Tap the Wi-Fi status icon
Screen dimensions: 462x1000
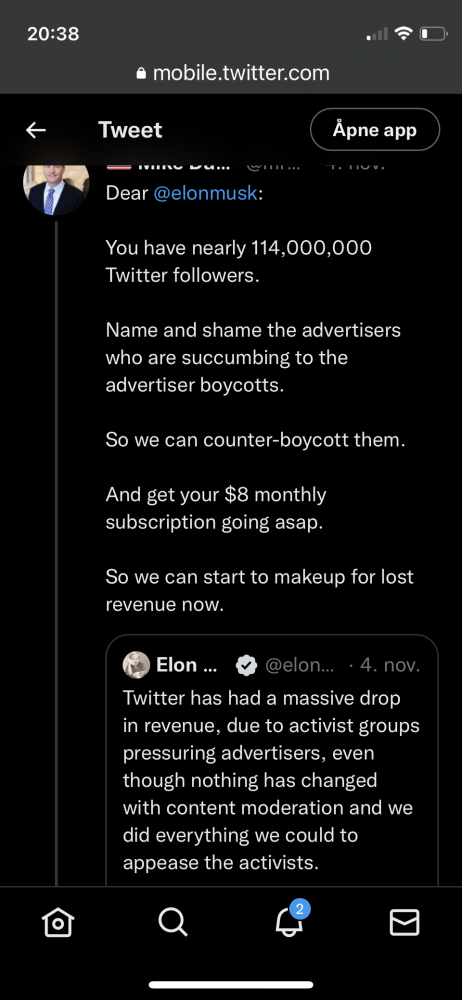tap(403, 33)
